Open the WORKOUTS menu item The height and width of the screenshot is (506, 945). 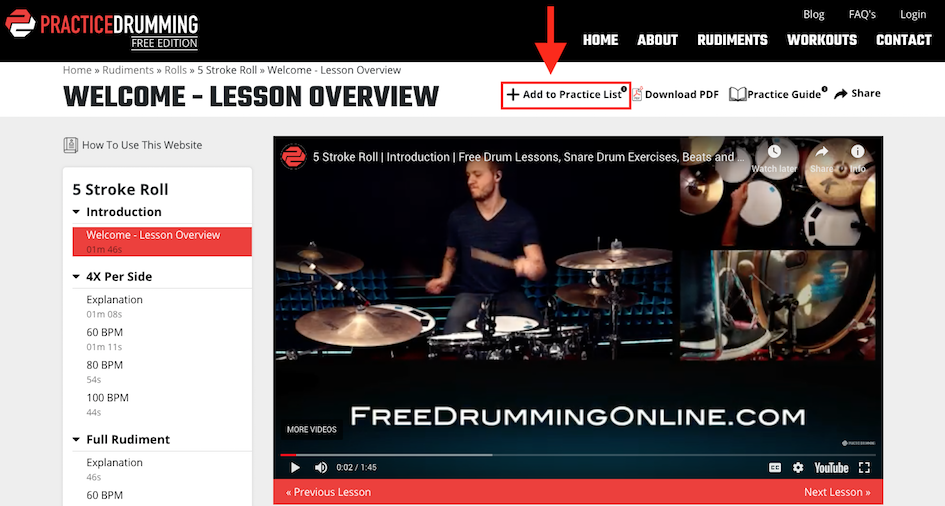point(821,40)
